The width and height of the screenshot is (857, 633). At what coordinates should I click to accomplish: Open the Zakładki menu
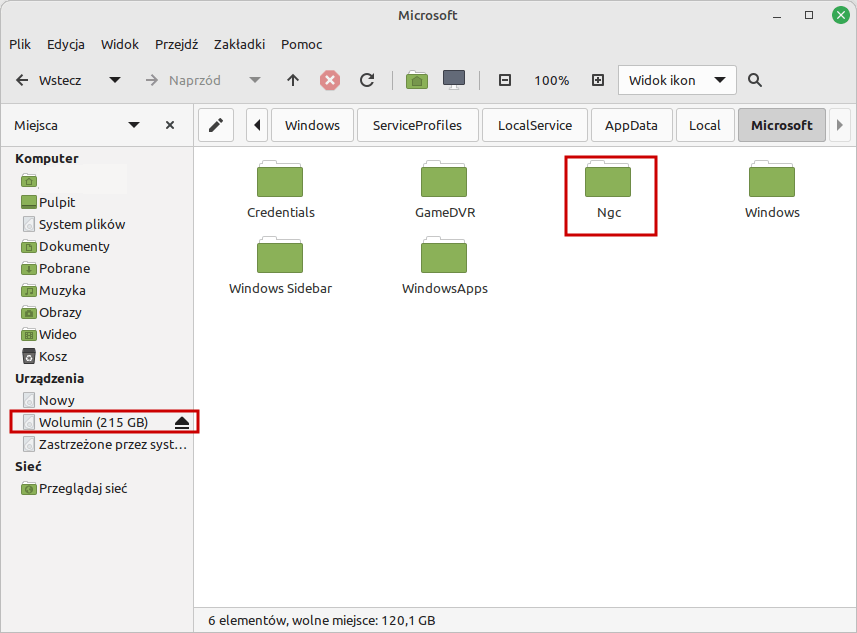click(x=239, y=44)
